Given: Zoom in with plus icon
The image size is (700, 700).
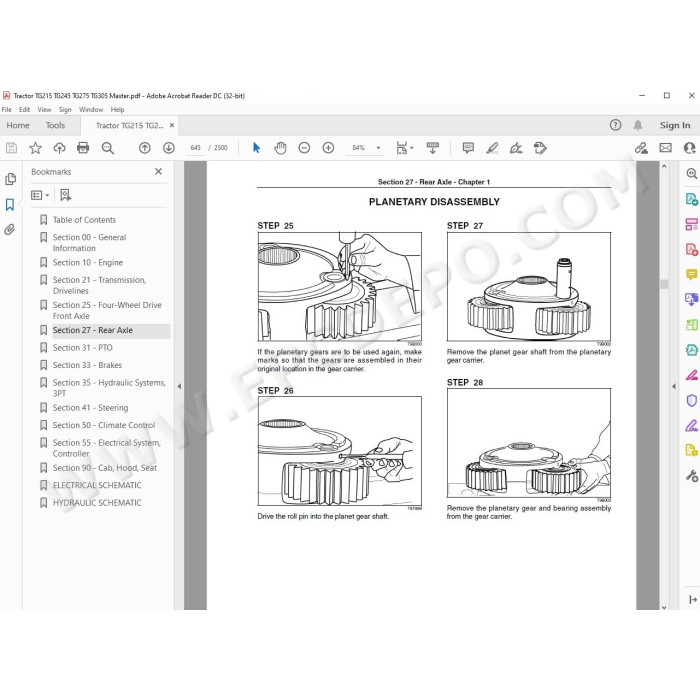Looking at the screenshot, I should coord(328,148).
